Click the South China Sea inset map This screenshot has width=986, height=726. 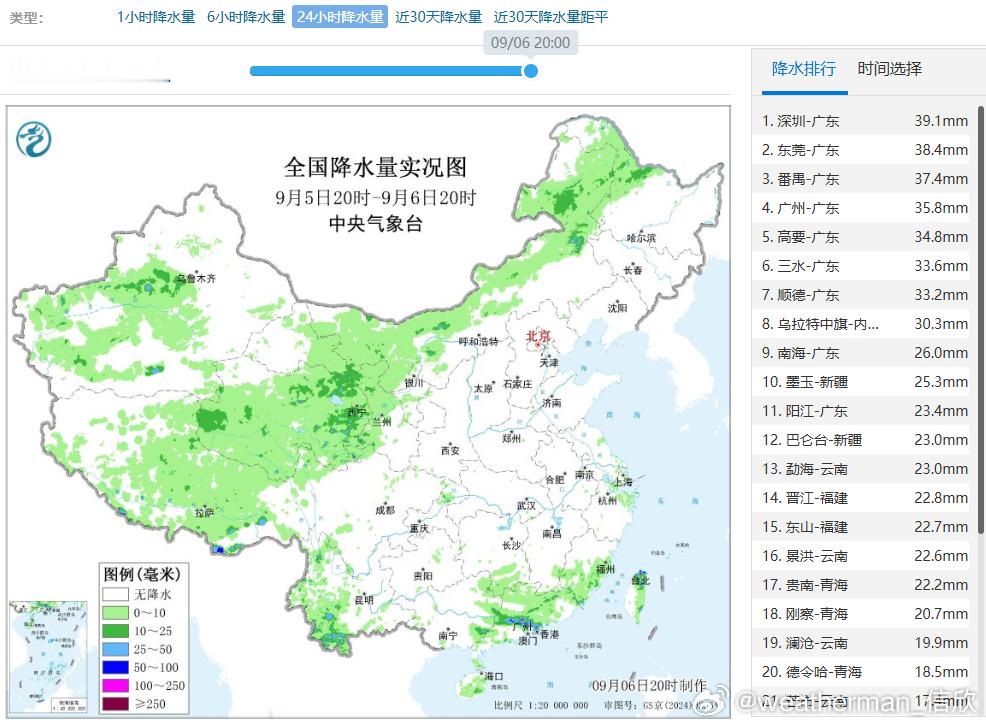[x=48, y=657]
